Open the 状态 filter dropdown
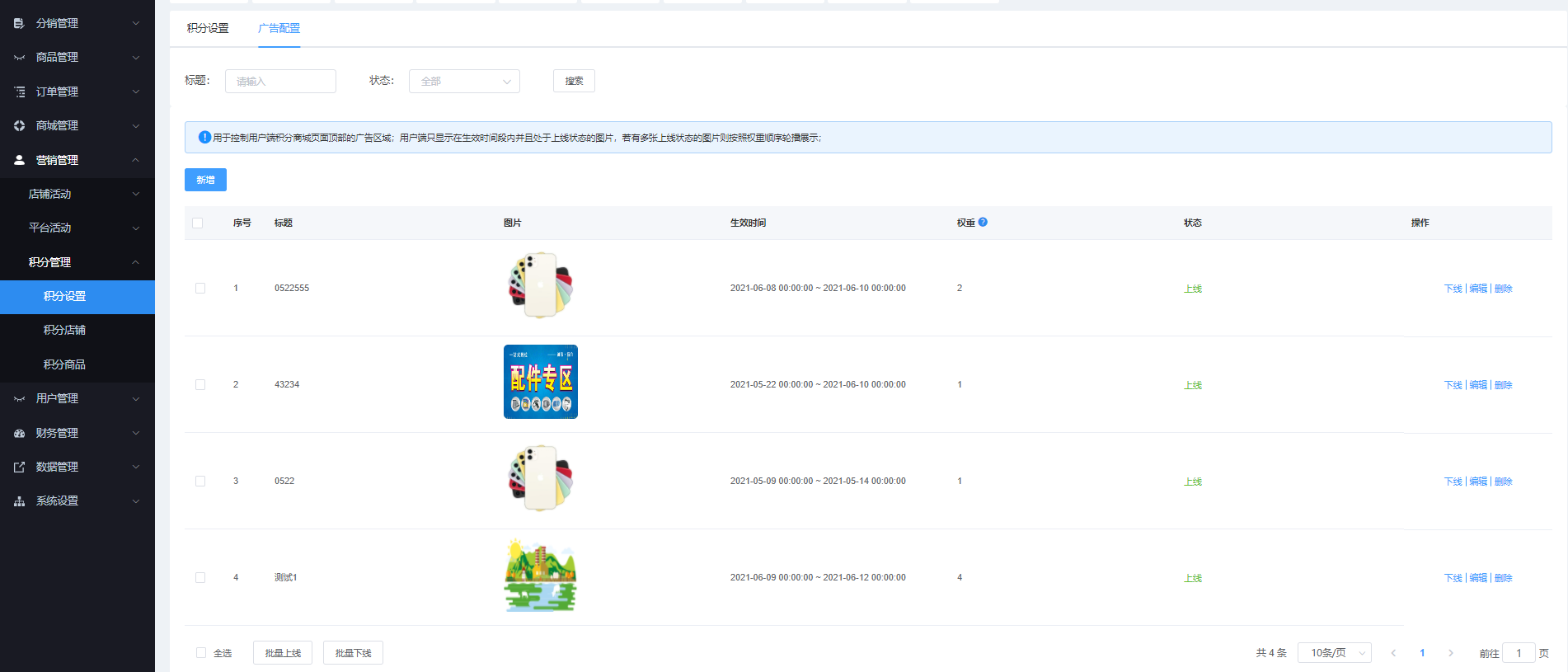1568x672 pixels. (464, 82)
